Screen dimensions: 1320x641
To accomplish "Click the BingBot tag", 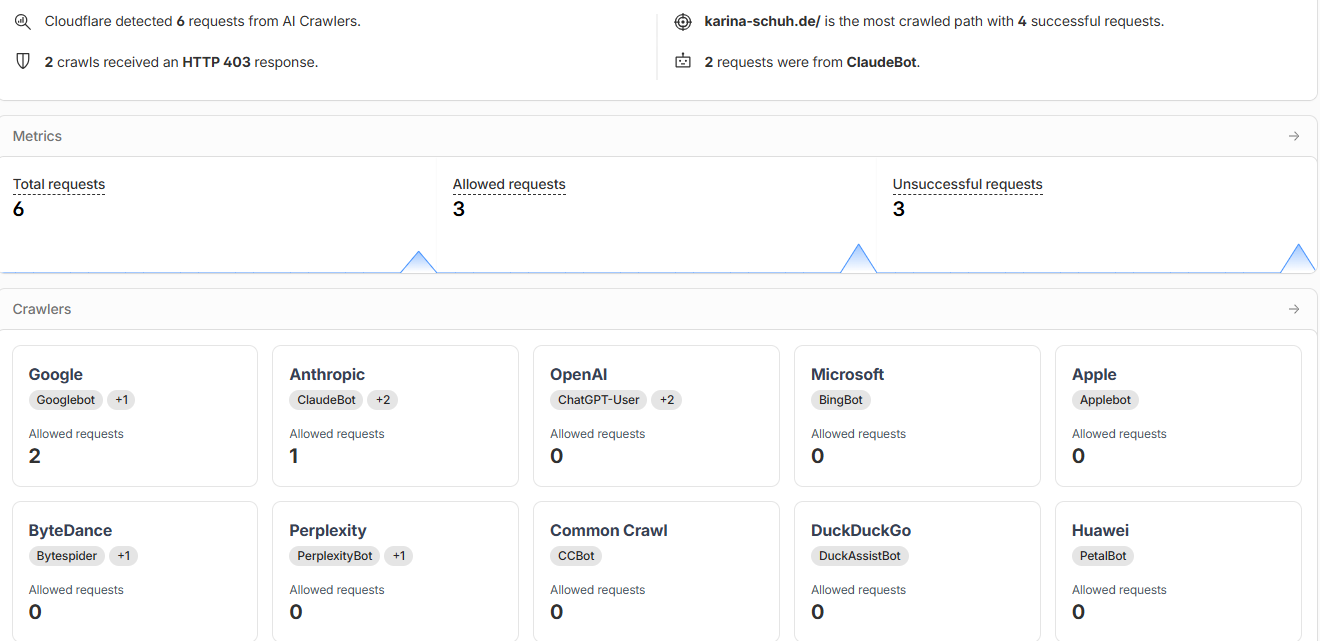I will (x=841, y=400).
